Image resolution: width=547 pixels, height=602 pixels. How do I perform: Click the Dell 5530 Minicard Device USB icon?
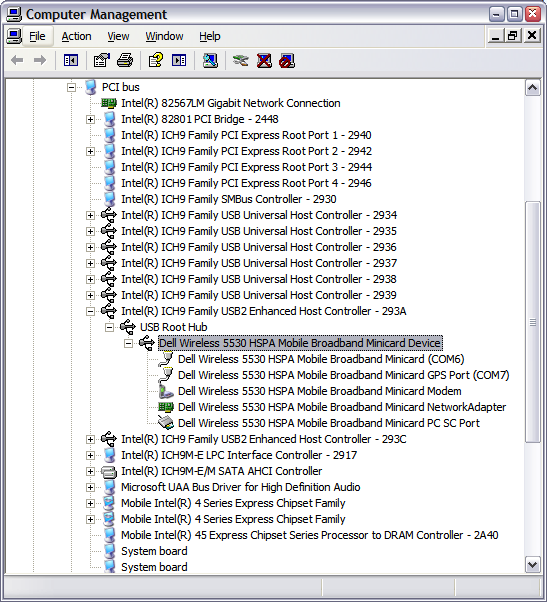pyautogui.click(x=147, y=343)
